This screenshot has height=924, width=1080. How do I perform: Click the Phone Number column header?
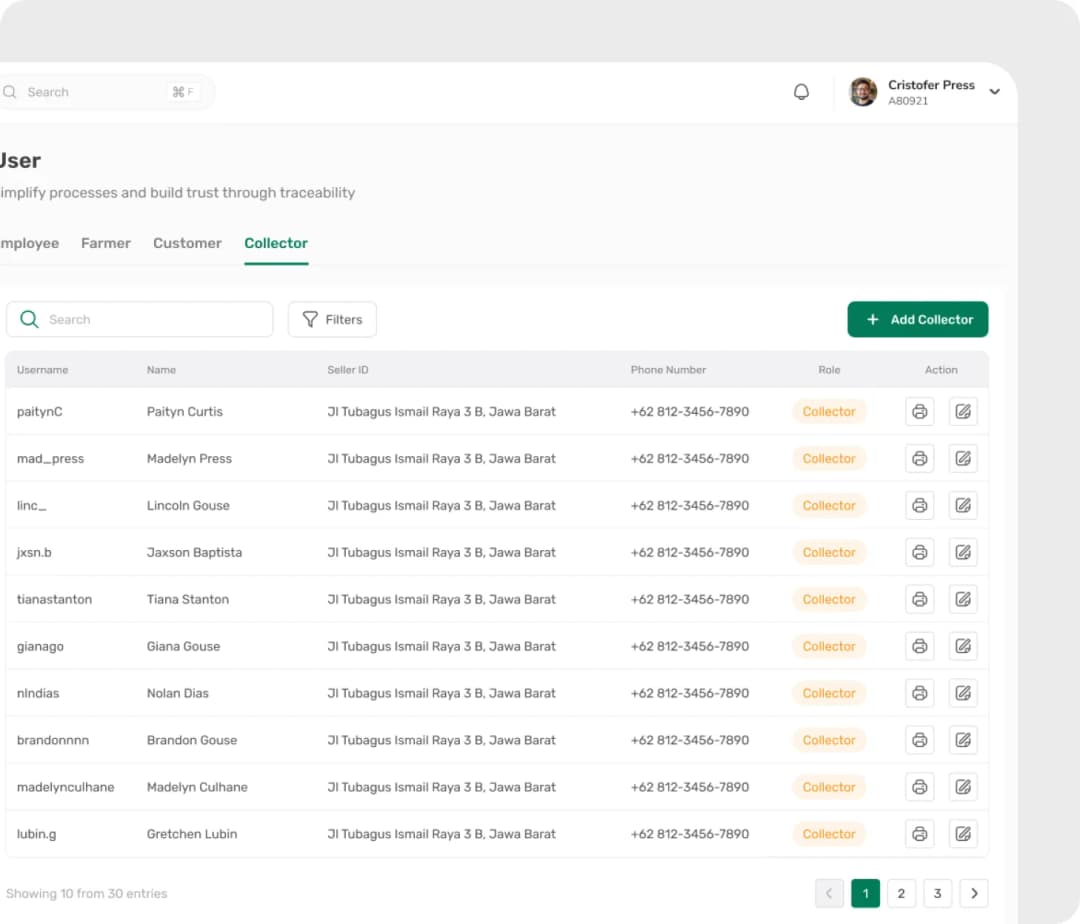click(668, 370)
